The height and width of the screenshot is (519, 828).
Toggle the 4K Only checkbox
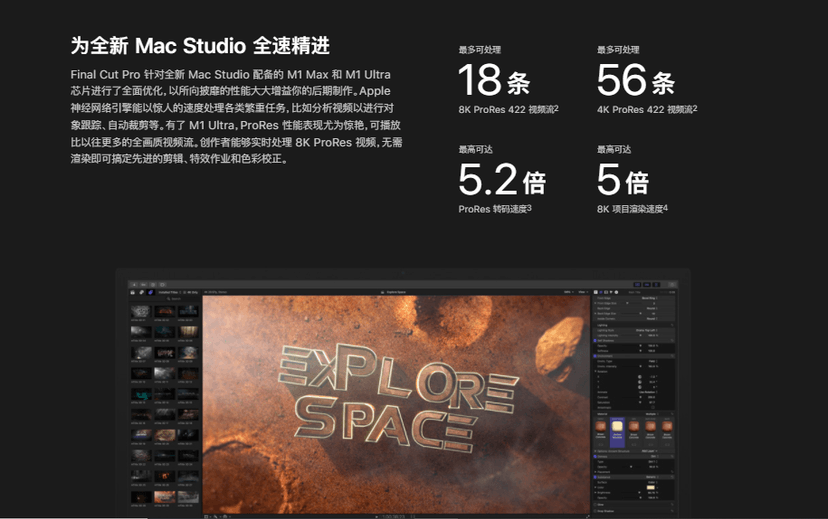(184, 292)
